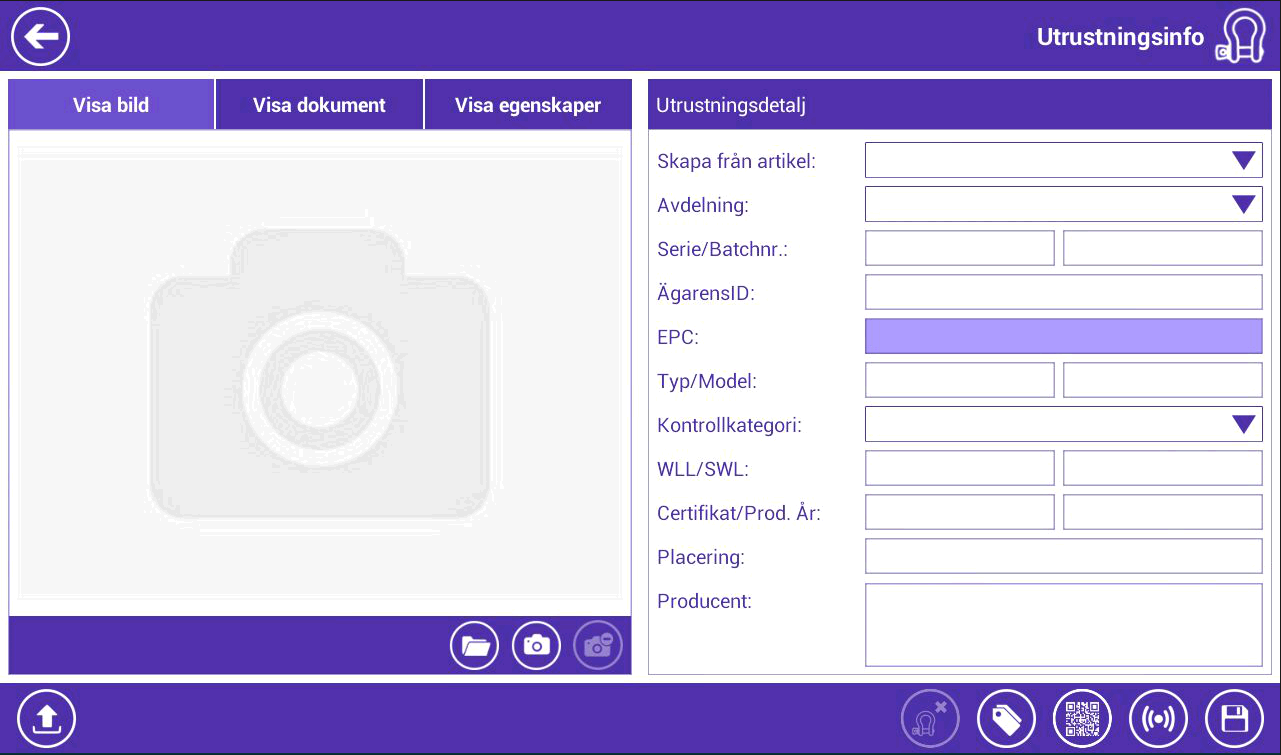Screen dimensions: 1281x755
Task: Go back using the arrow icon
Action: [x=40, y=37]
